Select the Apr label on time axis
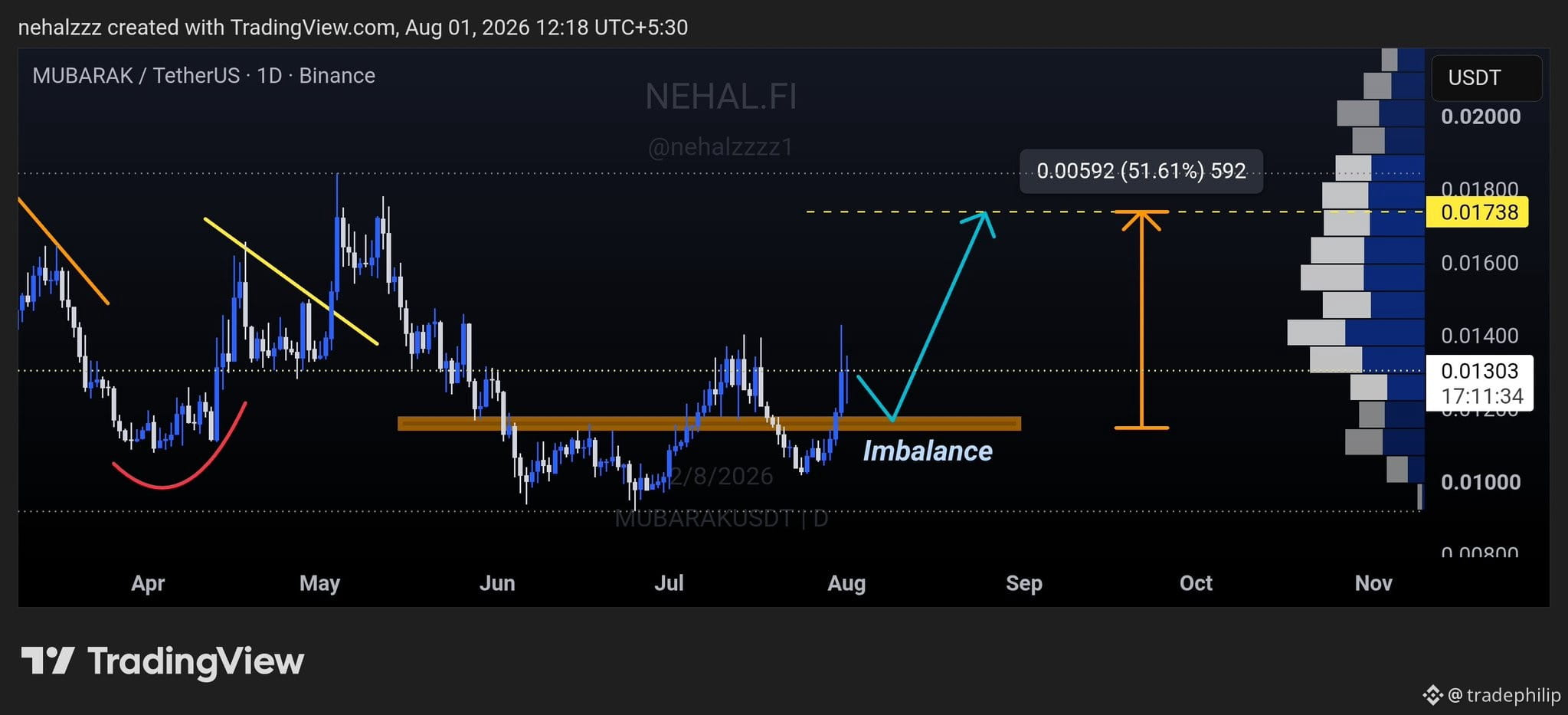Viewport: 1568px width, 715px height. coord(148,583)
